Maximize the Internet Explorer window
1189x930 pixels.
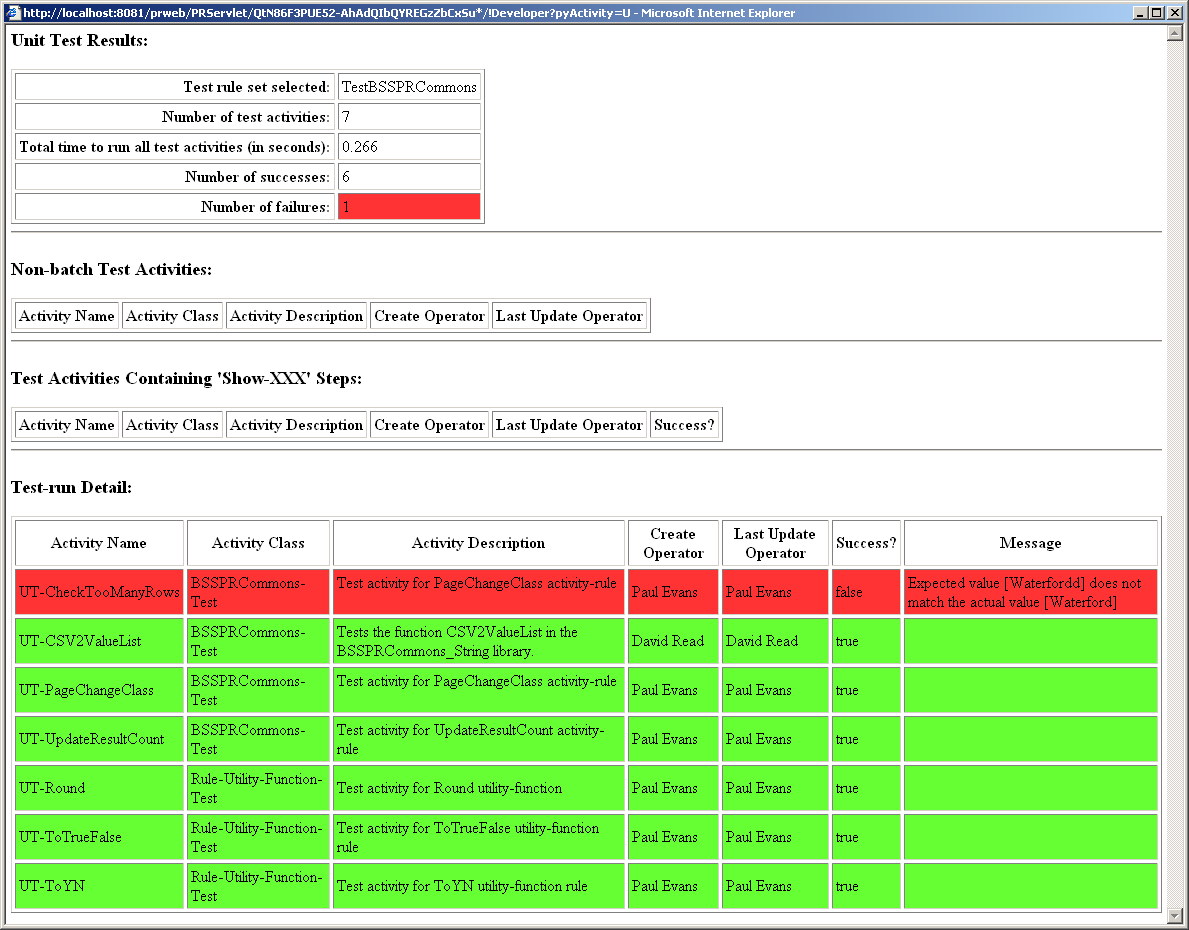click(1157, 12)
